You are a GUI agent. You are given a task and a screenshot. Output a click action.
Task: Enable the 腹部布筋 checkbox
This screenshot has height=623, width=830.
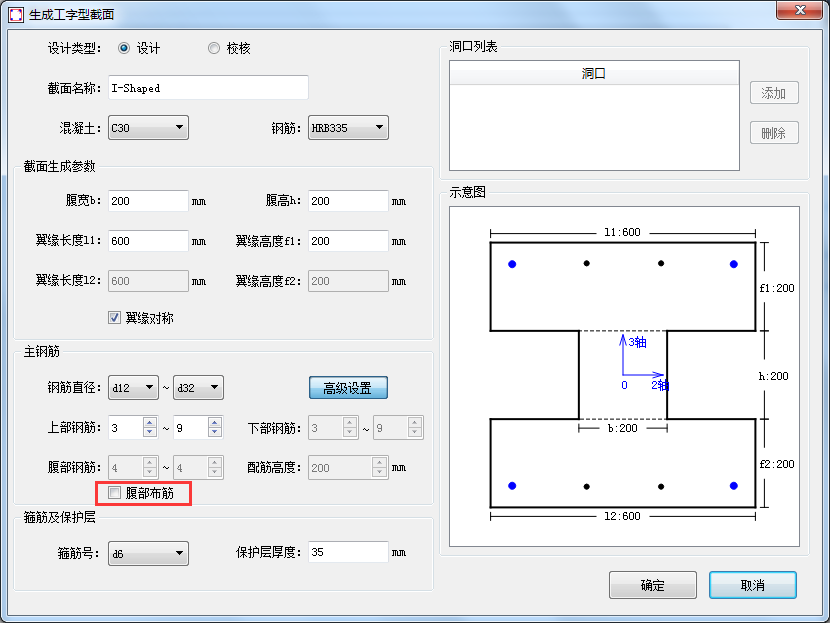(115, 493)
